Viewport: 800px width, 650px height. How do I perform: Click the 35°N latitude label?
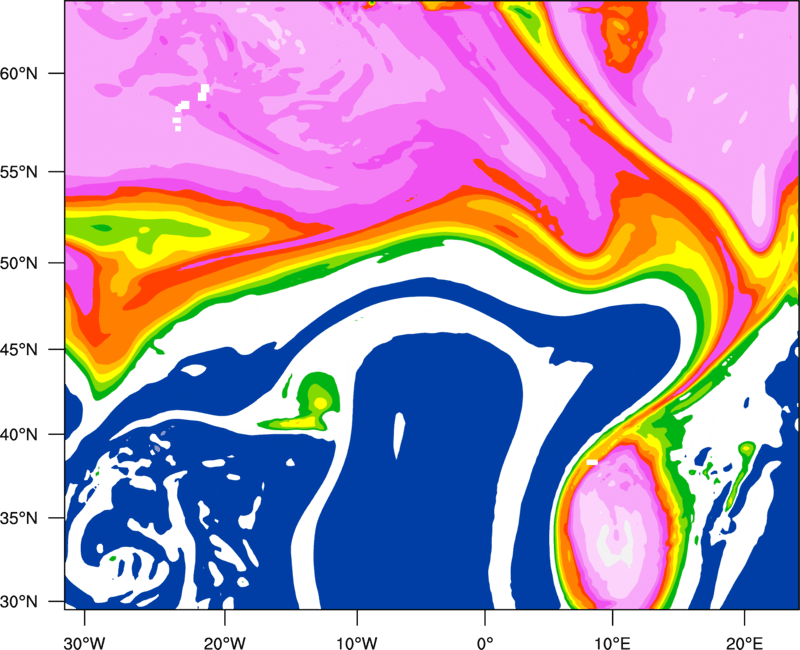tap(19, 518)
